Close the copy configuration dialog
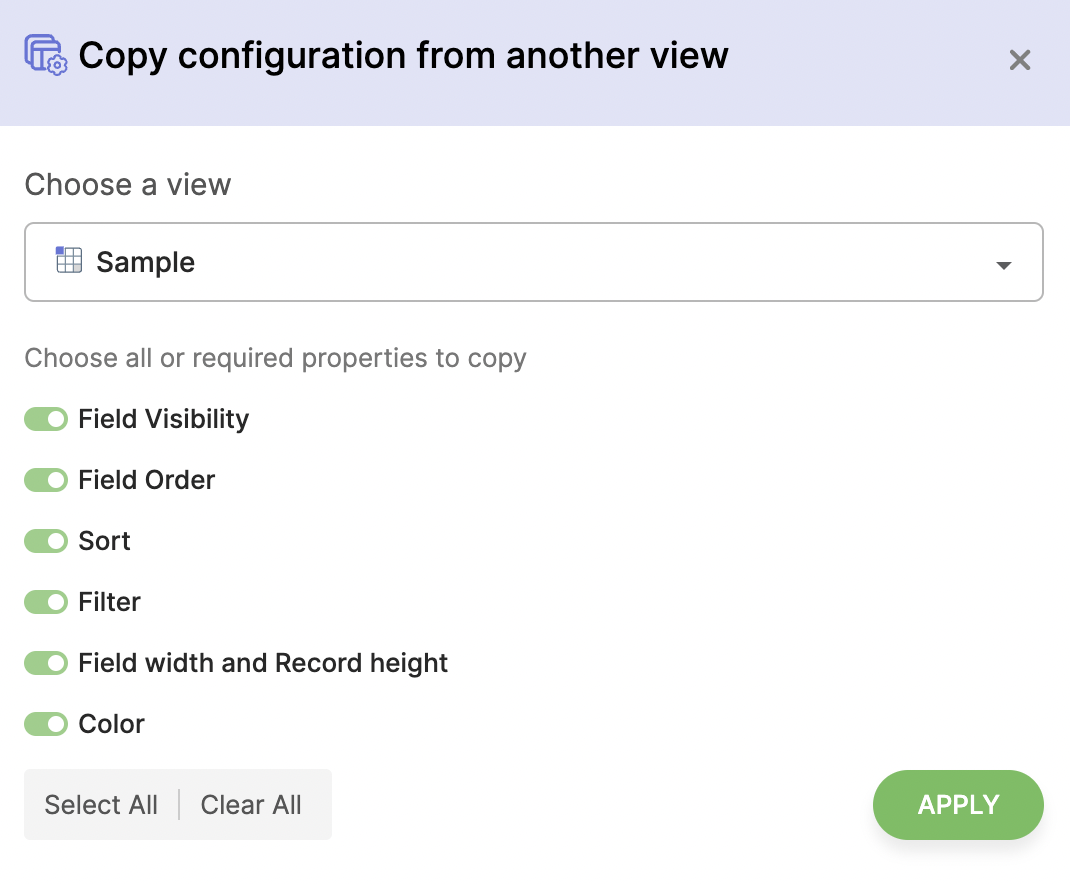The height and width of the screenshot is (884, 1070). (1019, 60)
